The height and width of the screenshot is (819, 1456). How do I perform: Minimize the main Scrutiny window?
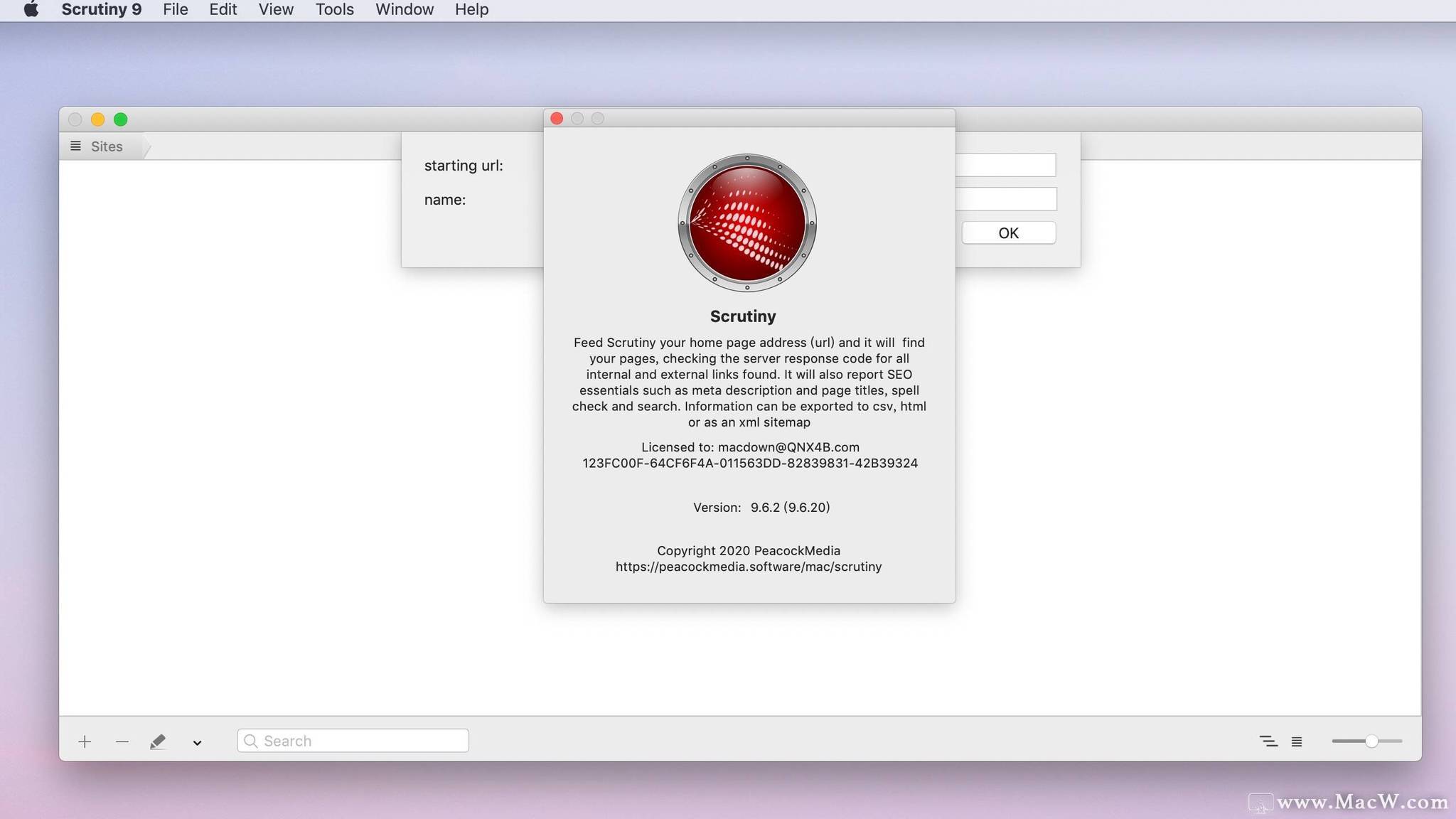coord(97,119)
